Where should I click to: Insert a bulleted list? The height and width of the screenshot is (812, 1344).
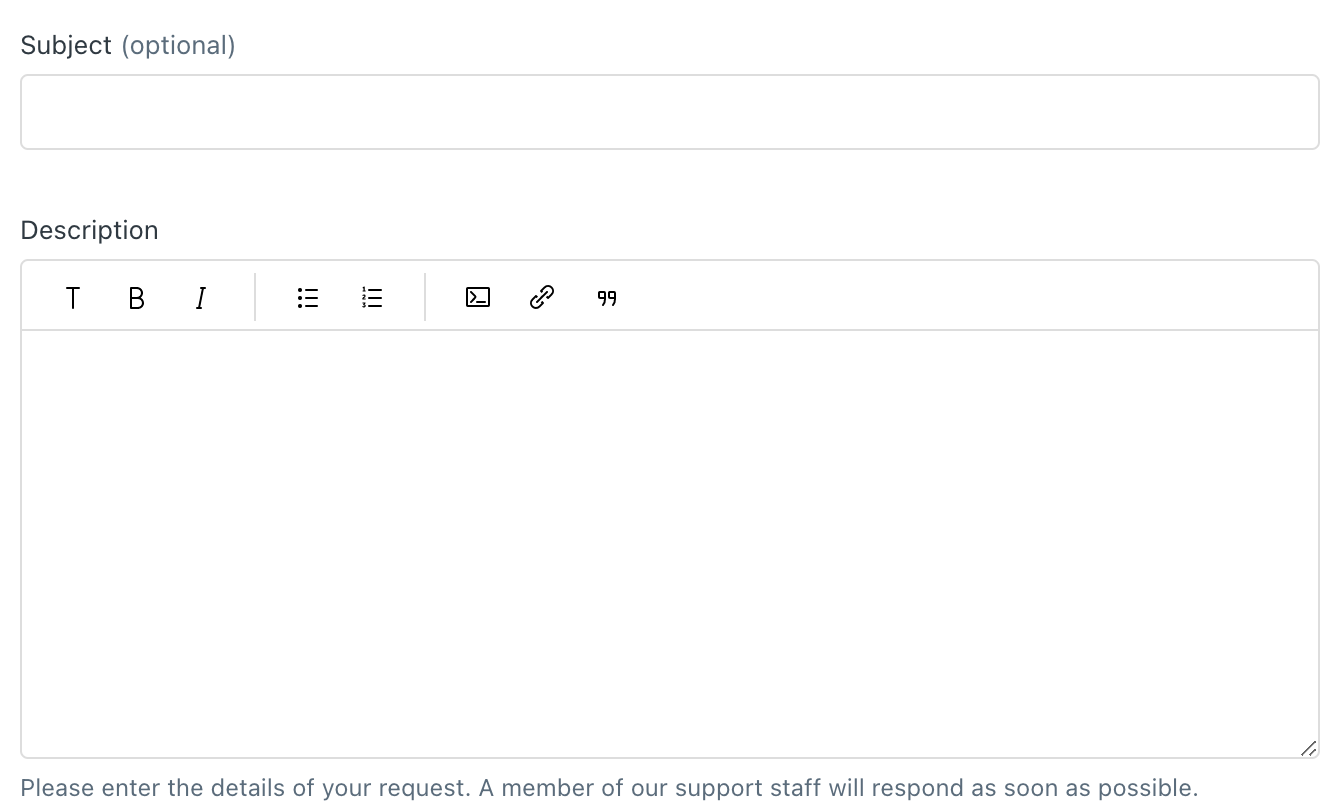(308, 298)
